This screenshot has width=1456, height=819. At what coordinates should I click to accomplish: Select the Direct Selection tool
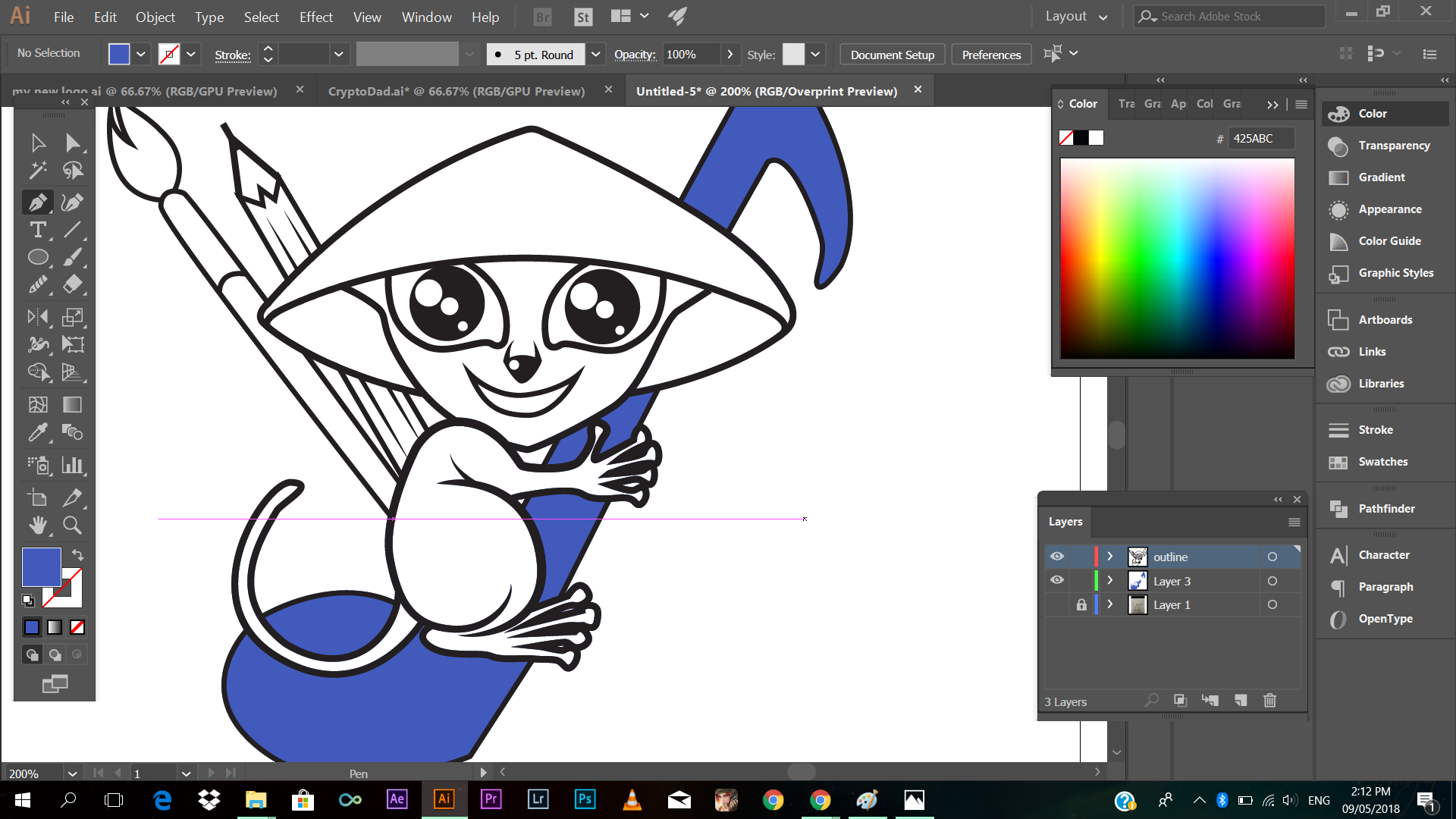pos(73,143)
